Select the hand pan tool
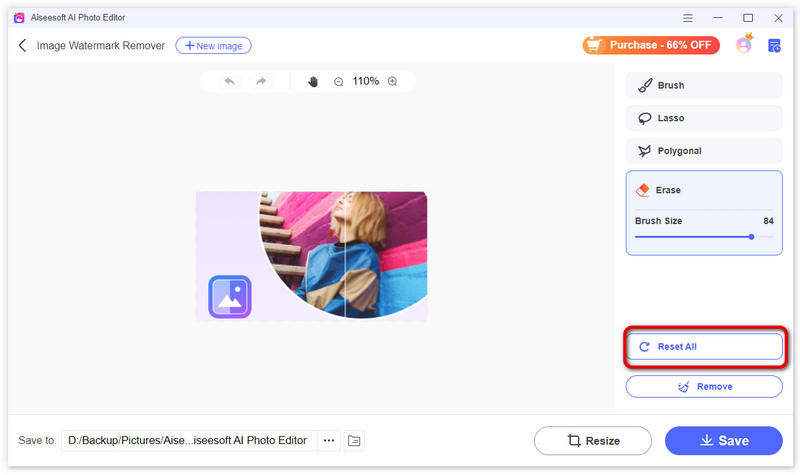This screenshot has height=475, width=800. pos(313,81)
